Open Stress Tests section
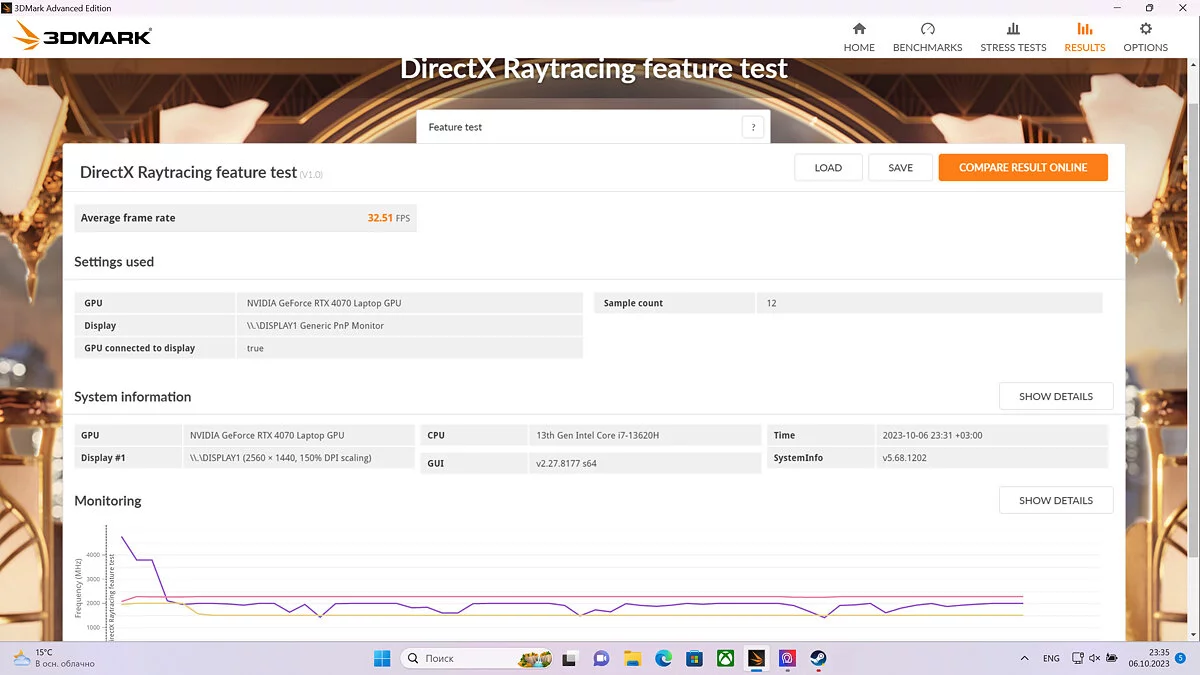Screen dimensions: 1200x675 (1013, 37)
